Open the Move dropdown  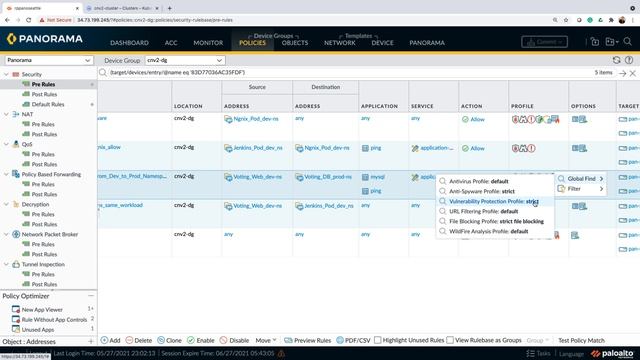click(266, 340)
